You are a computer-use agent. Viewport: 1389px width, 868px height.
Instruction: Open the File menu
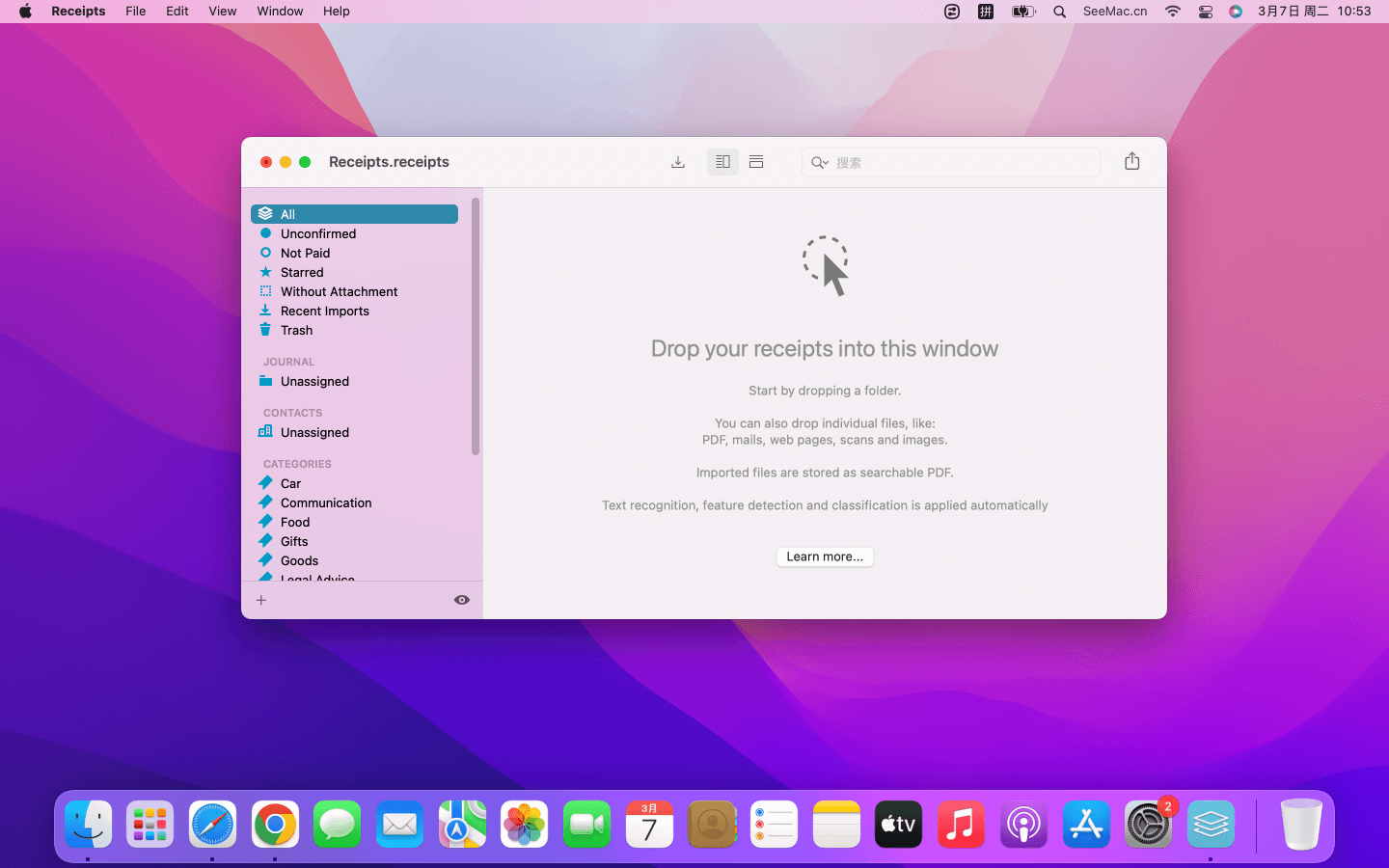135,12
